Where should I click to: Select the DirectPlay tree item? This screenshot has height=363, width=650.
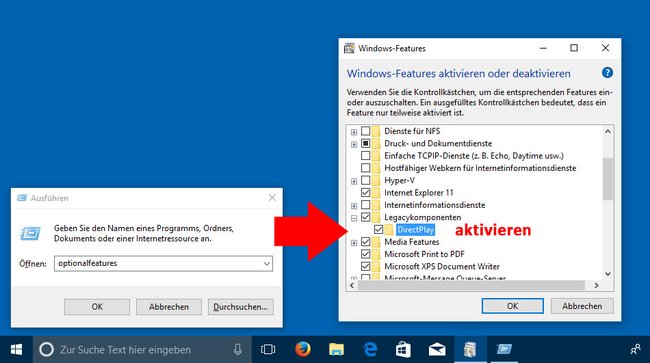pos(415,229)
